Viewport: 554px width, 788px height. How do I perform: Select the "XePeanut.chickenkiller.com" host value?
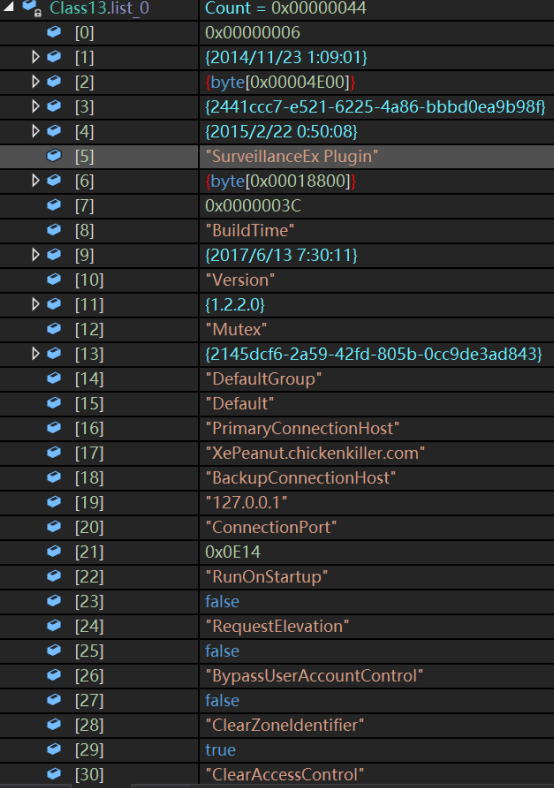pyautogui.click(x=315, y=453)
